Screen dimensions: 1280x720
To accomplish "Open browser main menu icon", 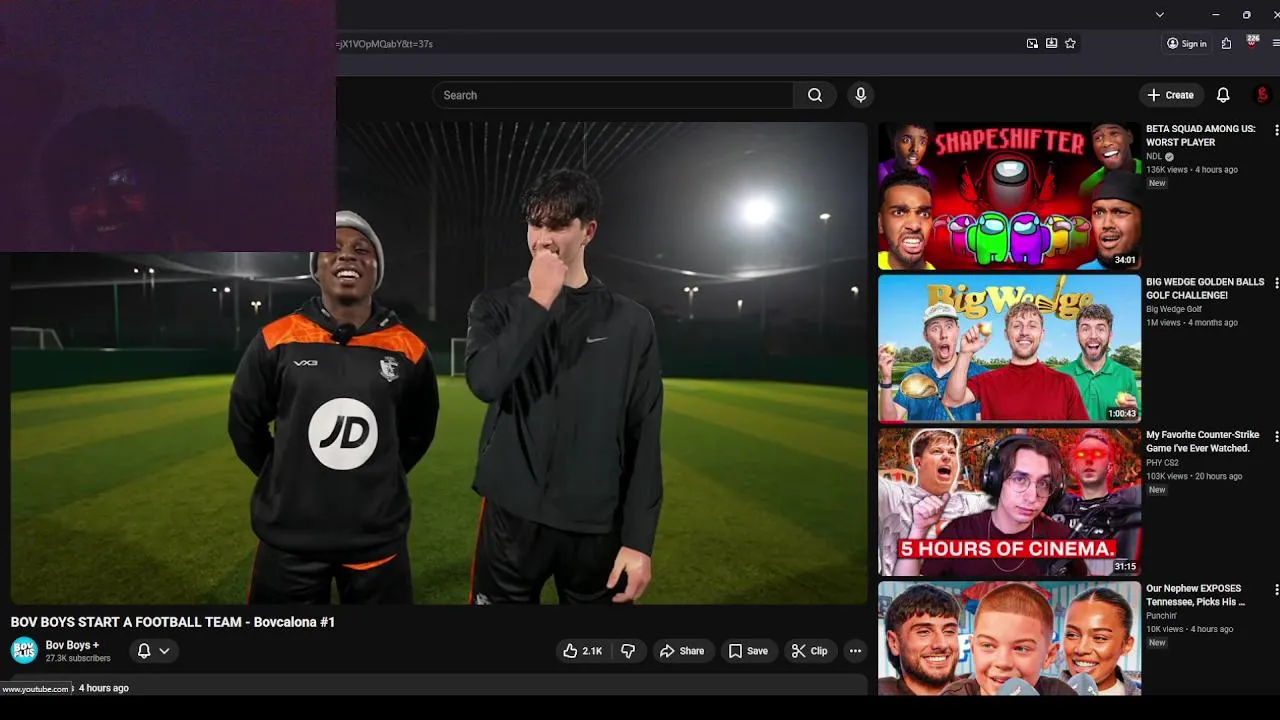I will point(1276,43).
